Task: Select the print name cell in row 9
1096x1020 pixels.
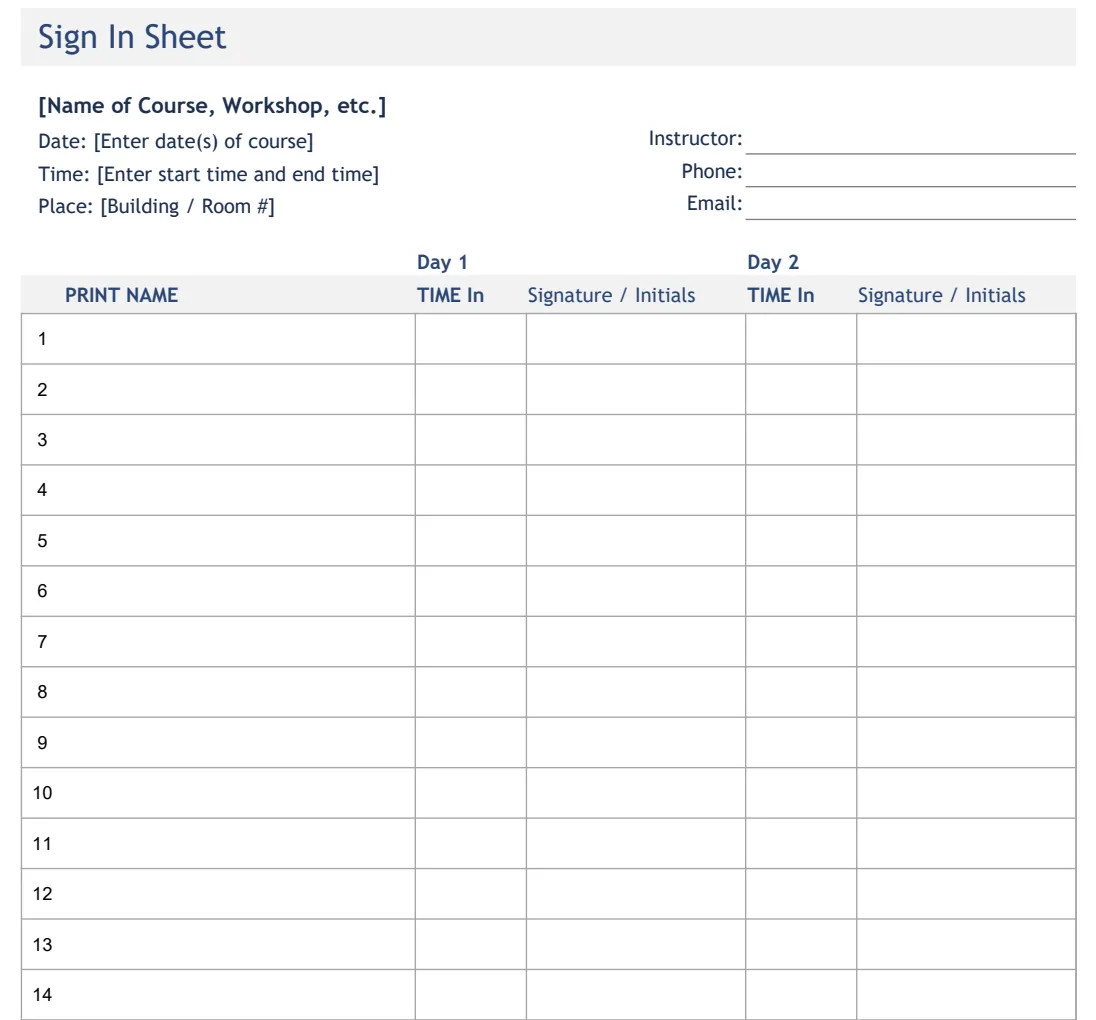Action: click(218, 742)
